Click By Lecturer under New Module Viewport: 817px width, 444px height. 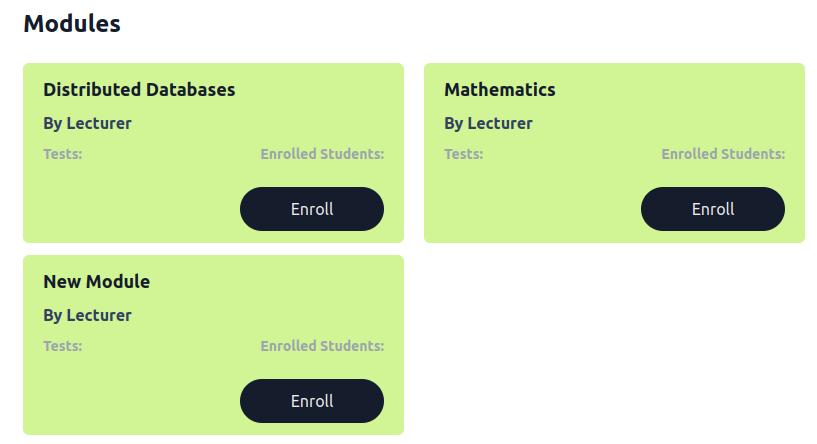tap(87, 316)
